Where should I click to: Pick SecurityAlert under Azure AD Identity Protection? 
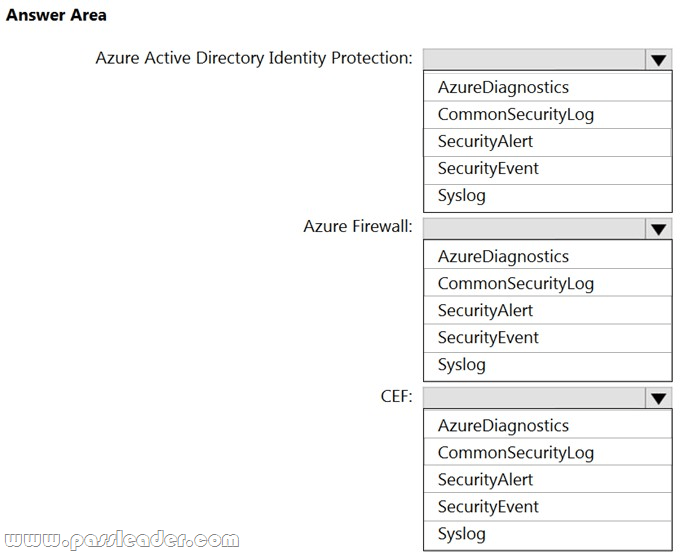pos(548,142)
